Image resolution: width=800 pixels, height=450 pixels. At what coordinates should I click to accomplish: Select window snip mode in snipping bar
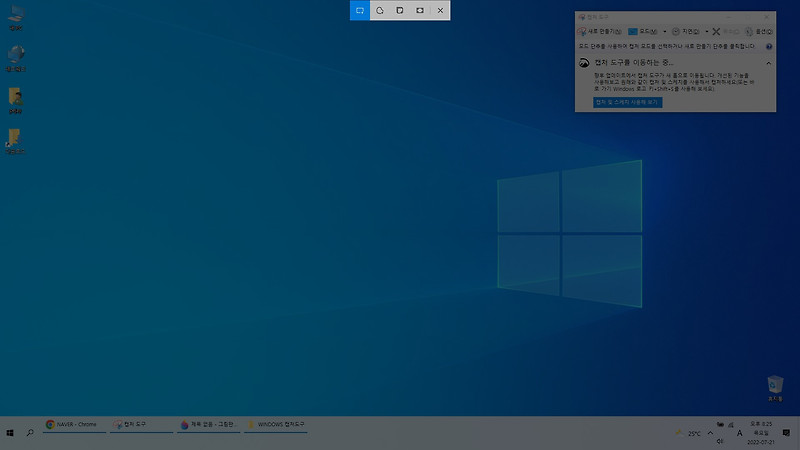[399, 10]
